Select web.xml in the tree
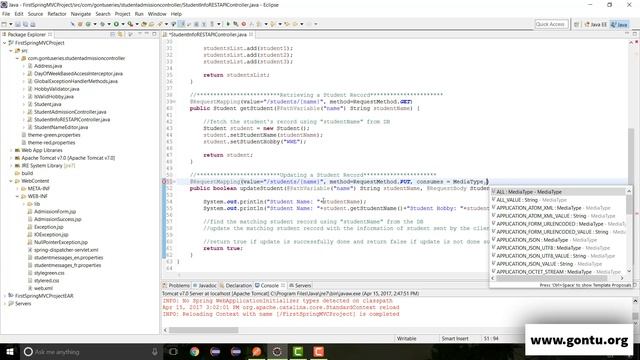The height and width of the screenshot is (360, 640). click(43, 288)
